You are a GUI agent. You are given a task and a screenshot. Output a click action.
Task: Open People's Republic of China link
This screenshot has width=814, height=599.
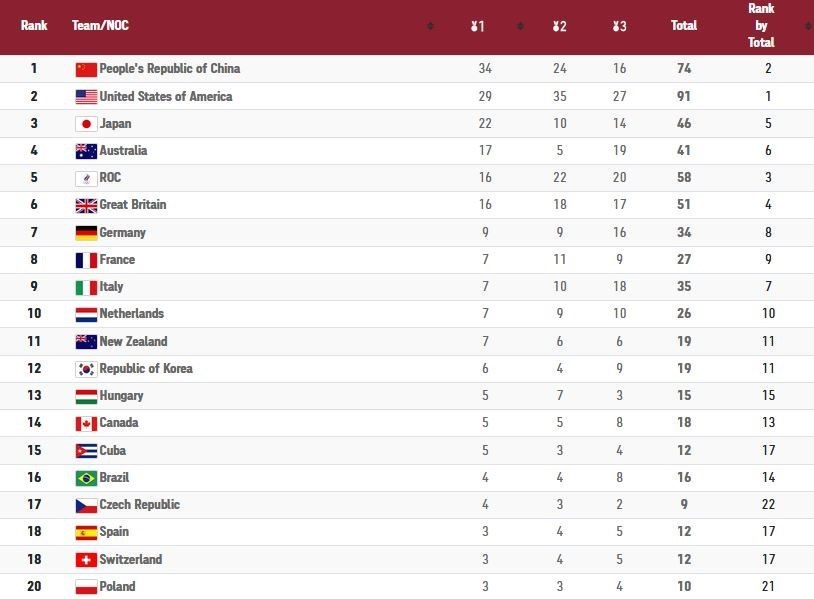(170, 69)
